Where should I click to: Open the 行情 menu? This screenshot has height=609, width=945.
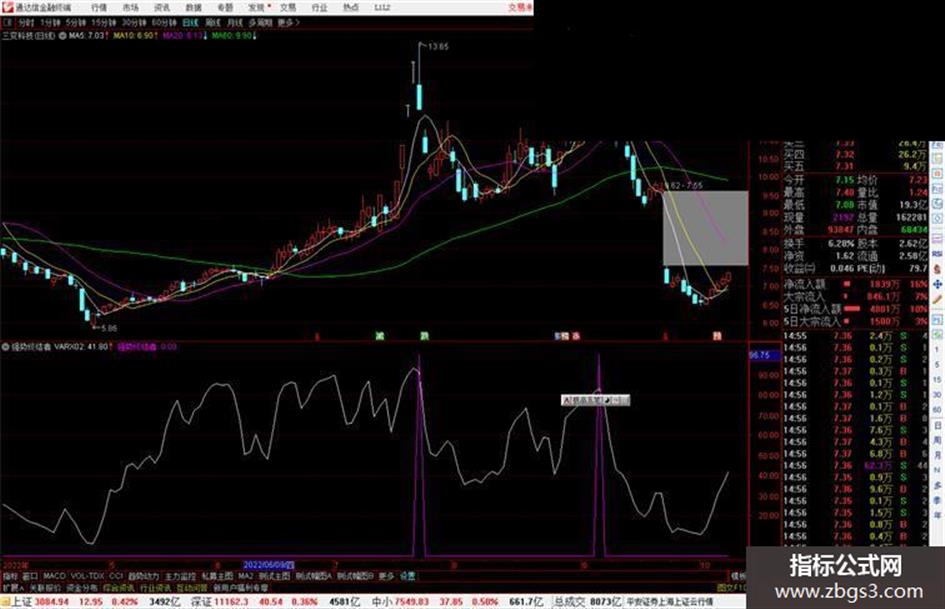pos(99,7)
